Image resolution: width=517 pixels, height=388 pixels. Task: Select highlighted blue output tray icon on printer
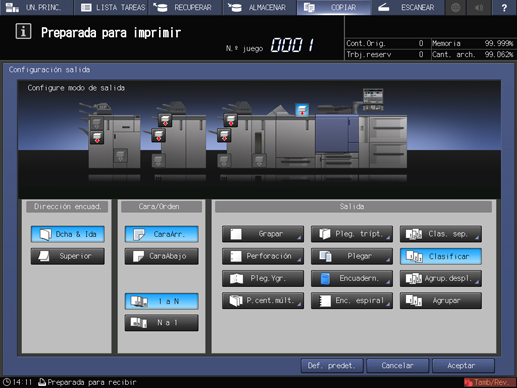tap(302, 110)
